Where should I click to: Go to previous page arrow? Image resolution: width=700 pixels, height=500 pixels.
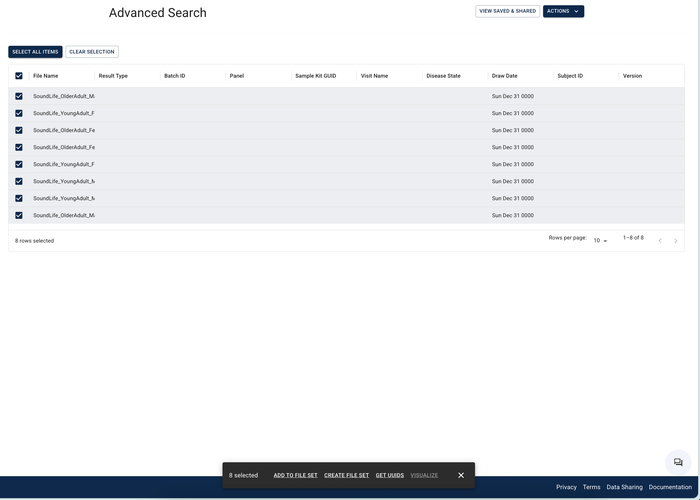pos(660,241)
